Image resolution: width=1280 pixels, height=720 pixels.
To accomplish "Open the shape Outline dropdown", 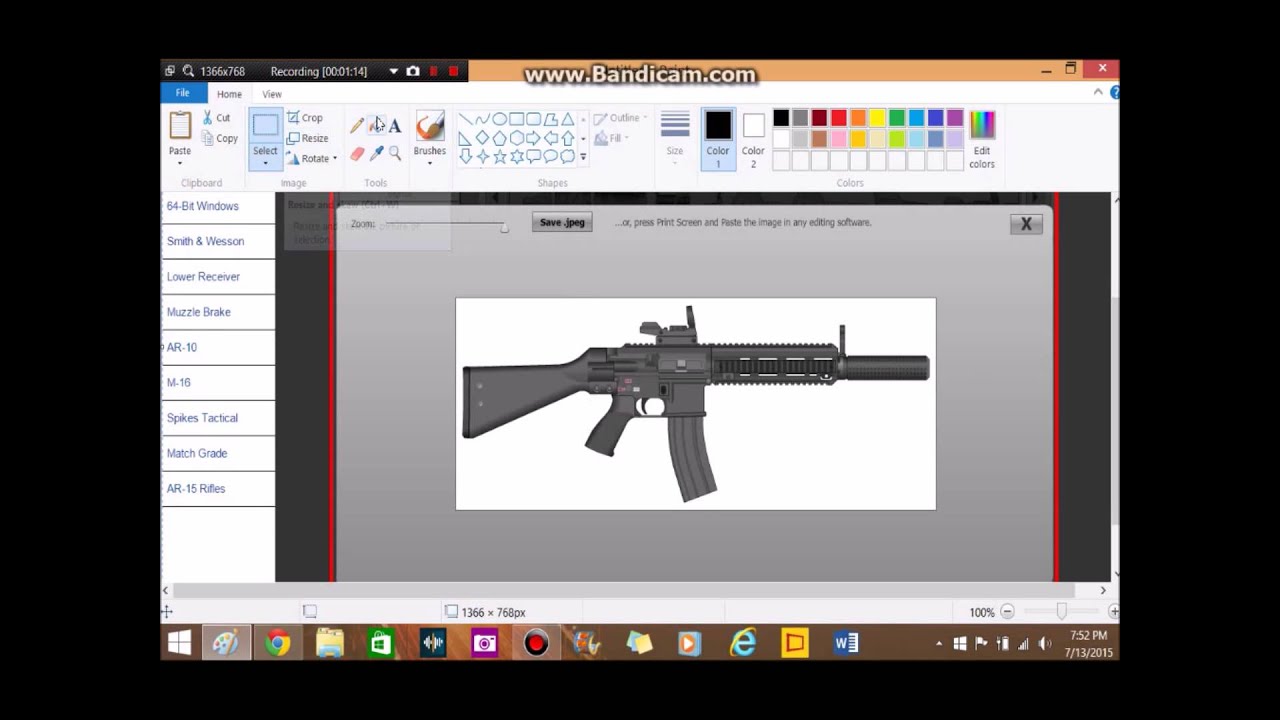I will (620, 118).
